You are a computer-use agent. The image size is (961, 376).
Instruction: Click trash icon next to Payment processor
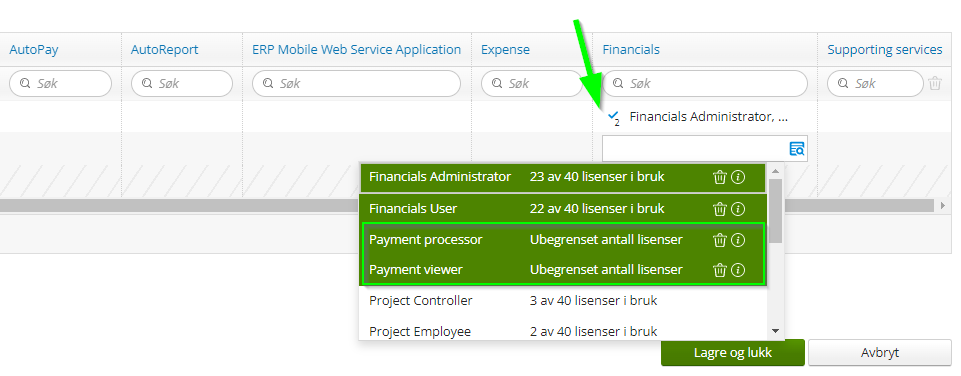tap(720, 240)
